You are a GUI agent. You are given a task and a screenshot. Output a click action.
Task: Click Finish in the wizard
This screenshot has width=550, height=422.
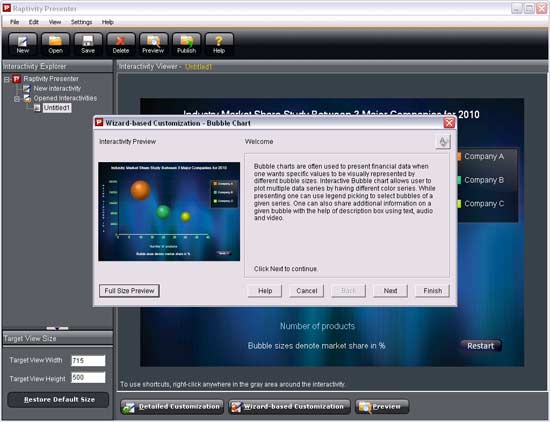(432, 291)
